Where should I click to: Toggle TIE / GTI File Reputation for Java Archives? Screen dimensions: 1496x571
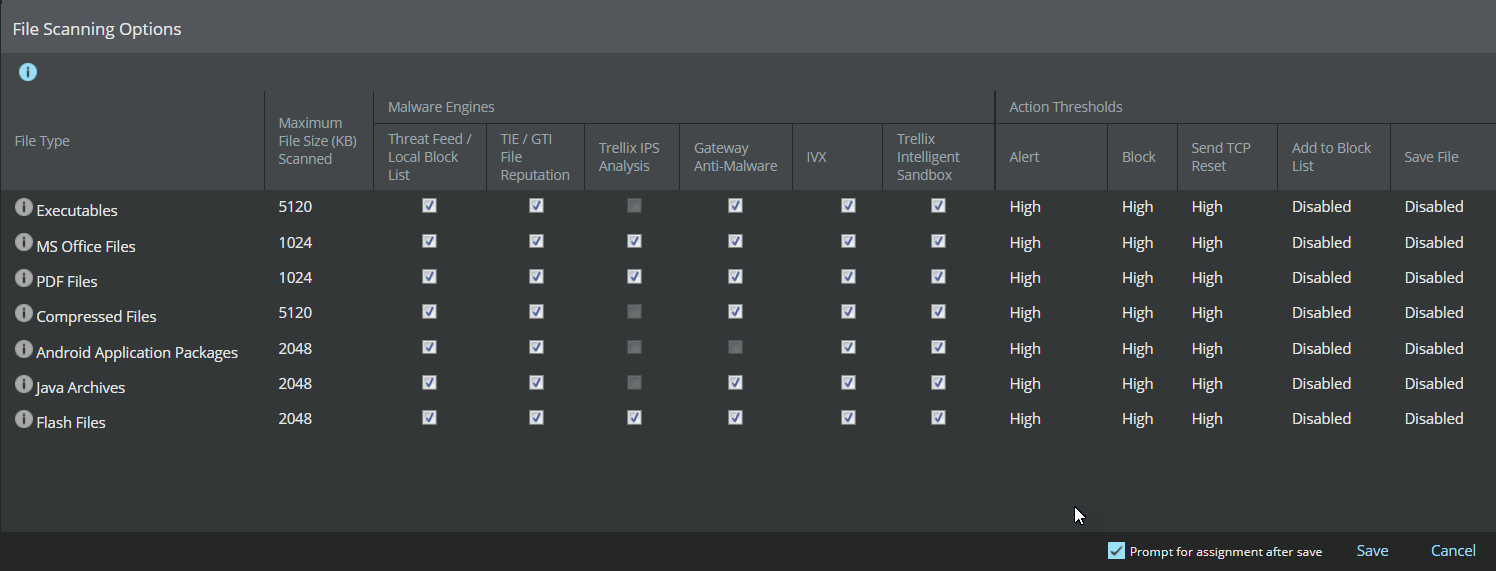click(x=536, y=382)
